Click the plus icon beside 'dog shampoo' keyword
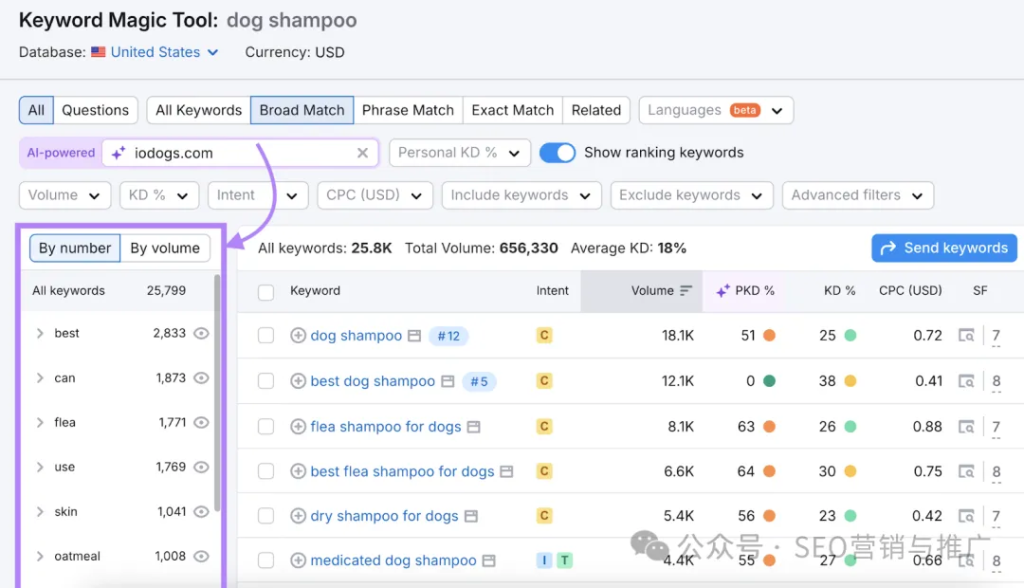Screen dimensions: 1024x588 (298, 336)
